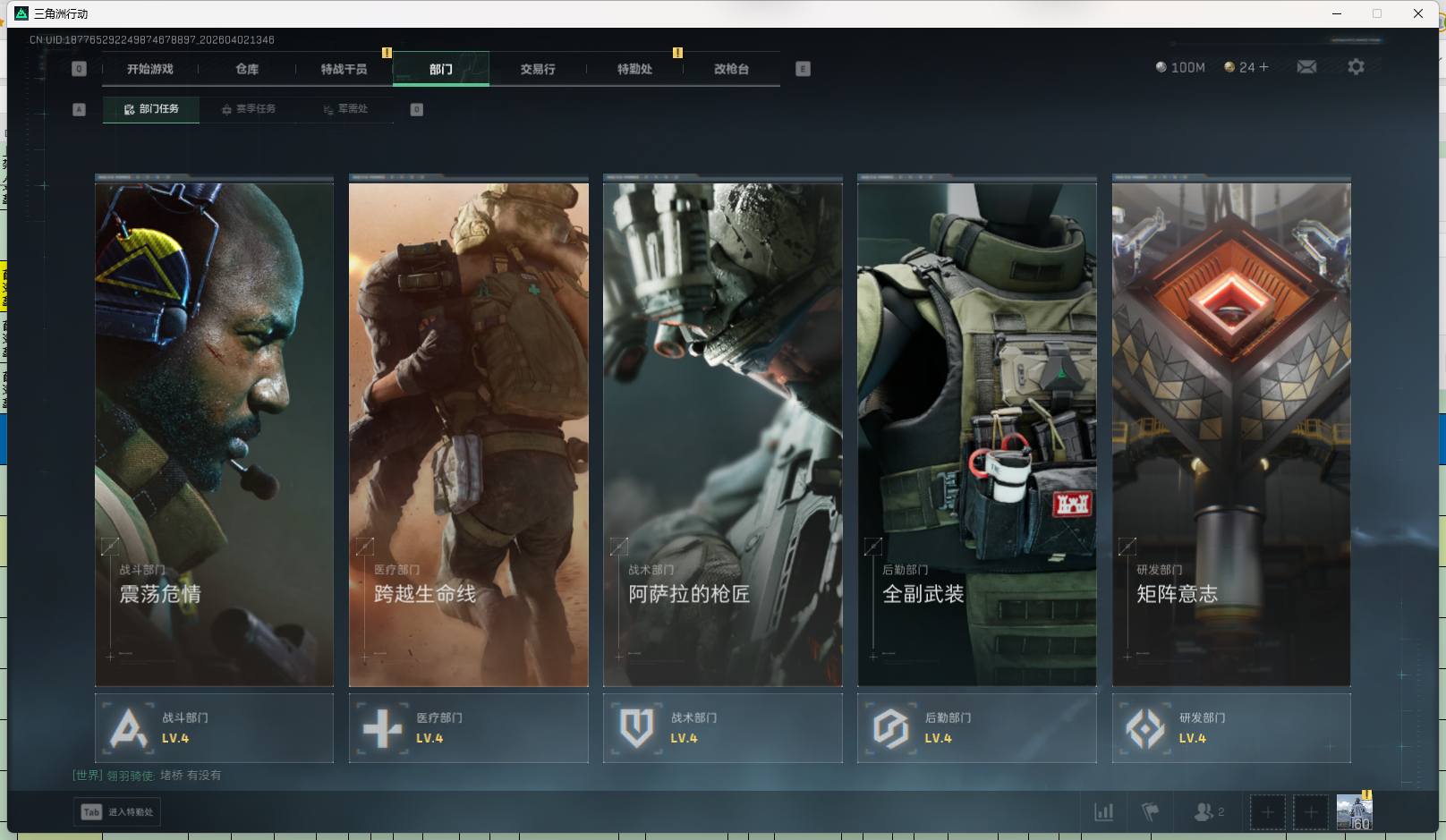
Task: Click the 医疗部门 cross icon
Action: pos(382,728)
